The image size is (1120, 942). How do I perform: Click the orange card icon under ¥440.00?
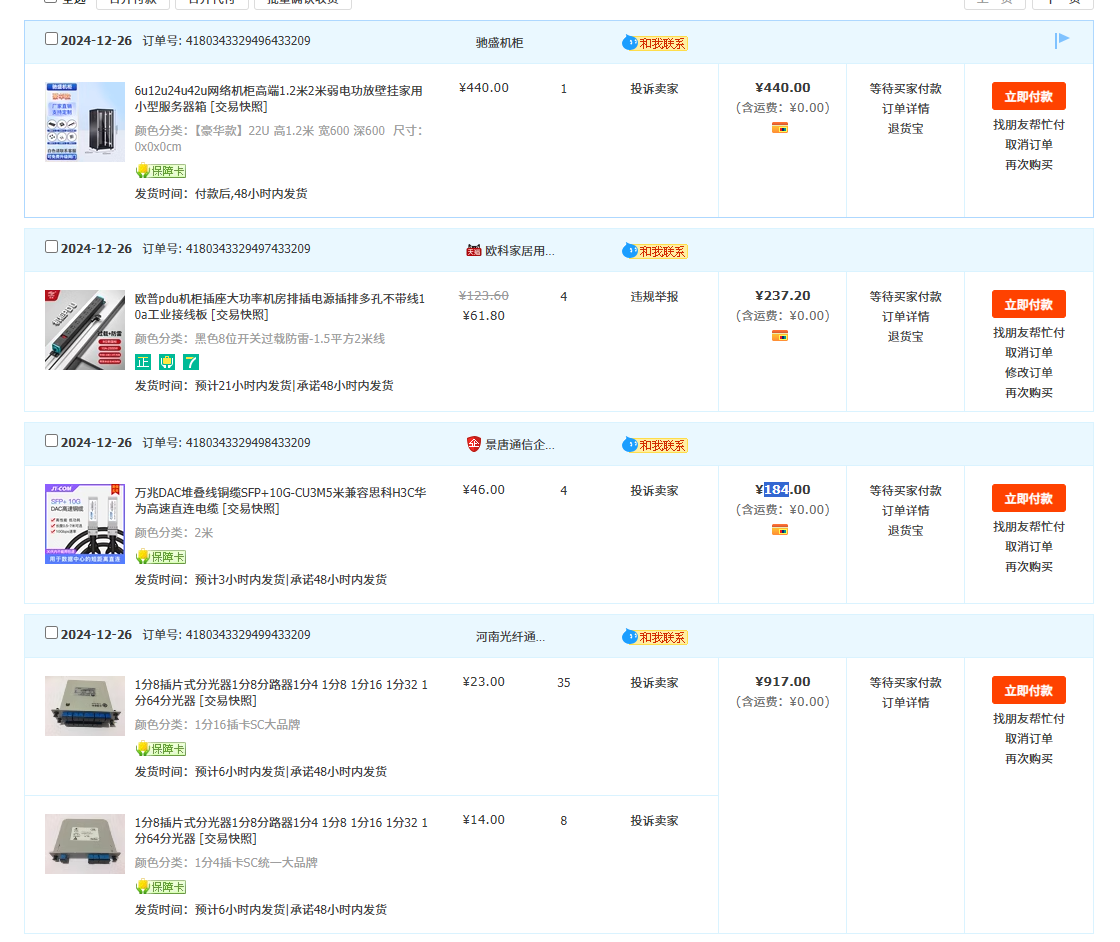780,128
